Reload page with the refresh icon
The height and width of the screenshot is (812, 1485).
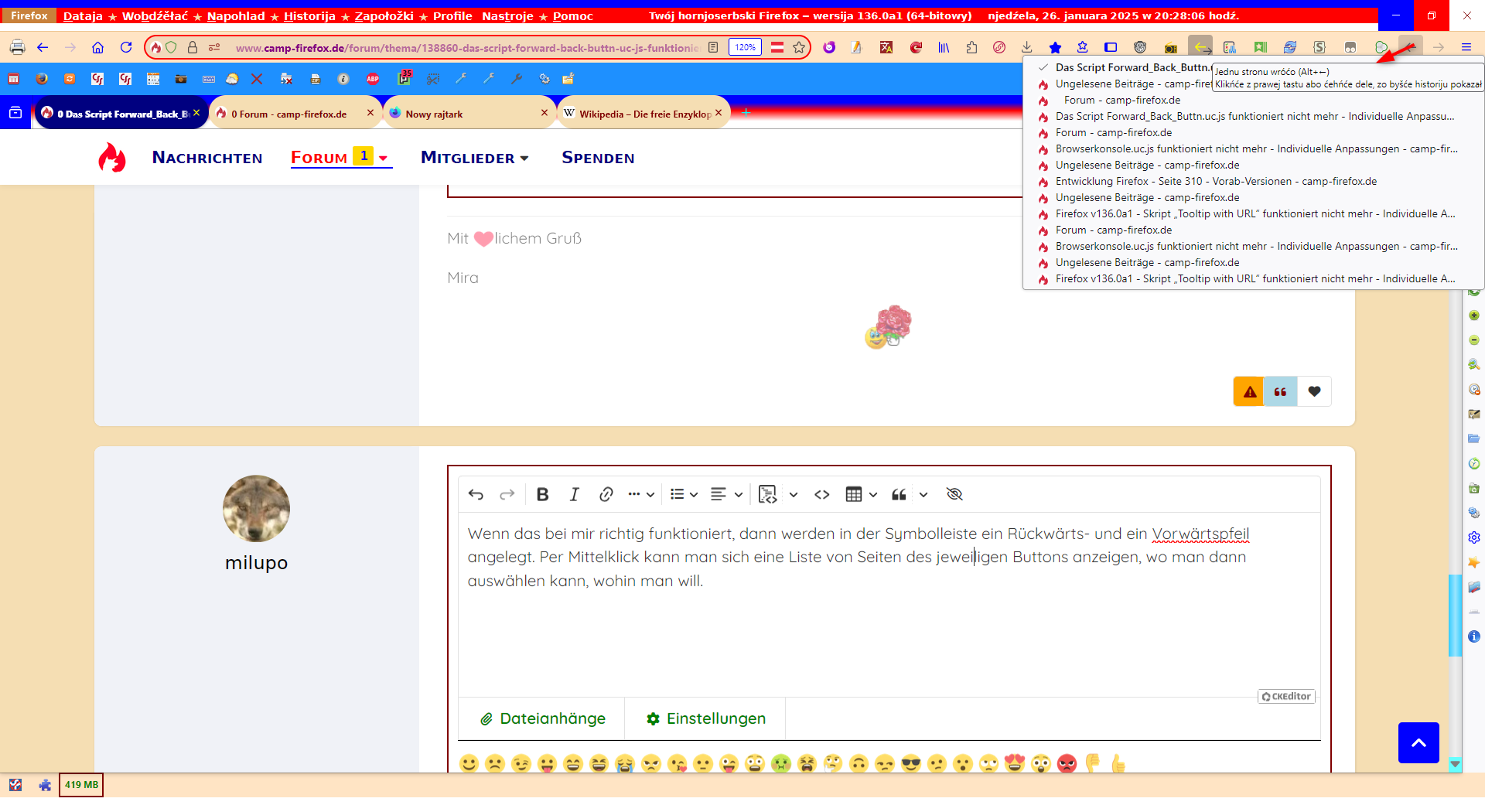point(126,47)
